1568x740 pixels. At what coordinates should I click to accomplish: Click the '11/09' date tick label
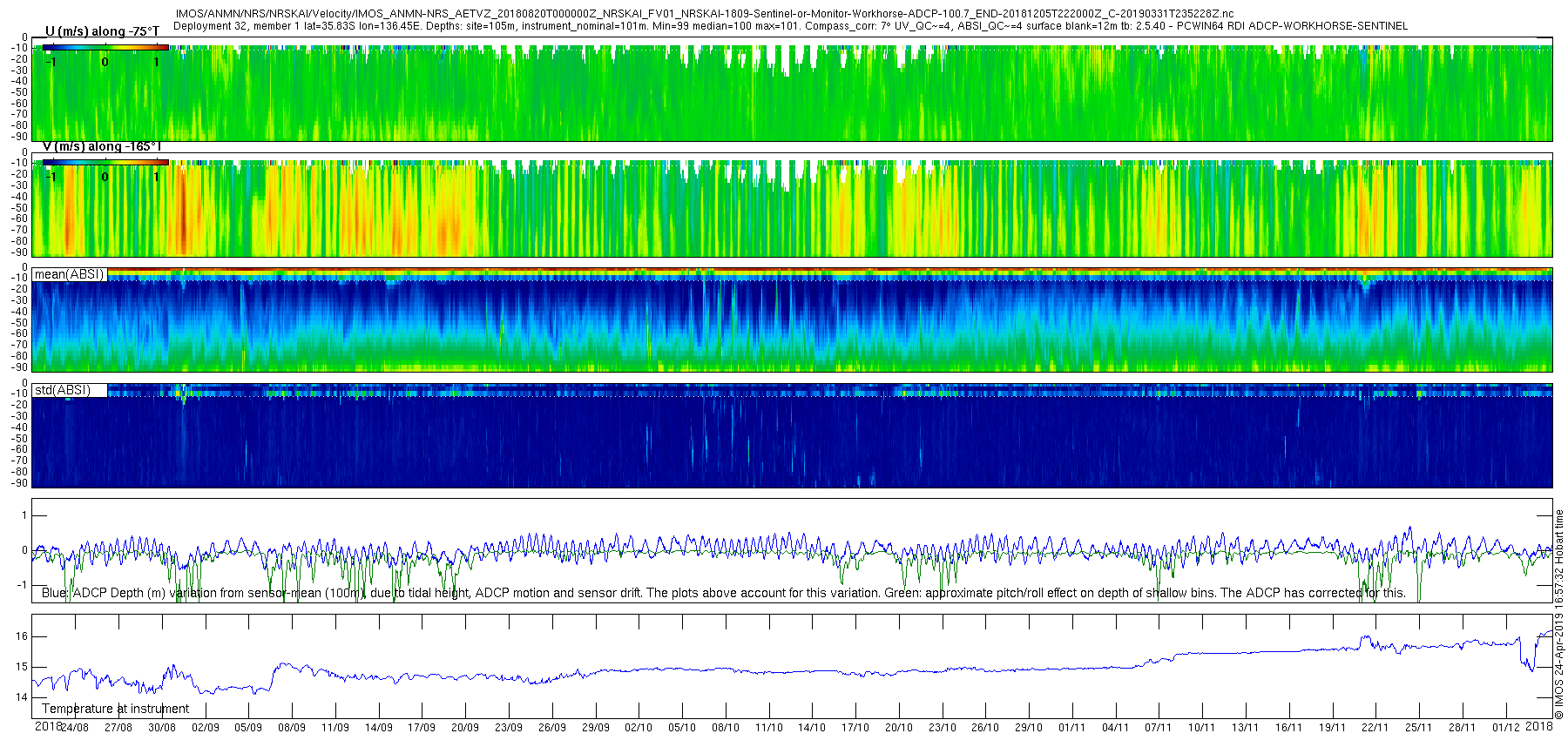point(335,728)
